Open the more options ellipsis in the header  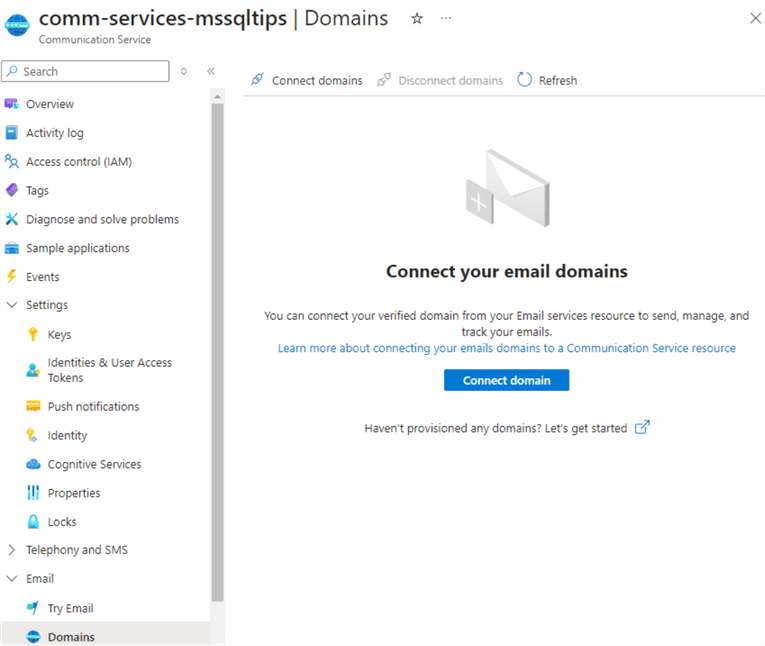coord(446,19)
